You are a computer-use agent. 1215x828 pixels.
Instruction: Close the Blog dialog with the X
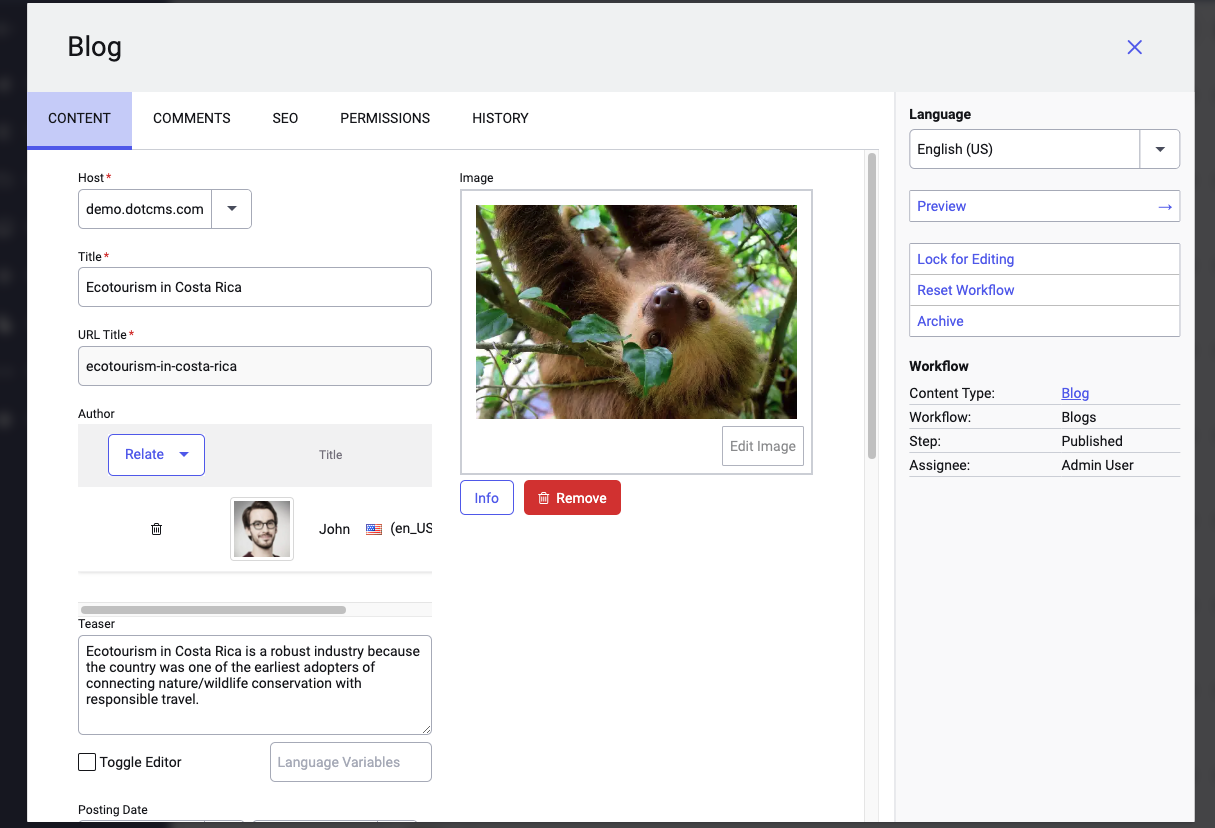coord(1134,47)
